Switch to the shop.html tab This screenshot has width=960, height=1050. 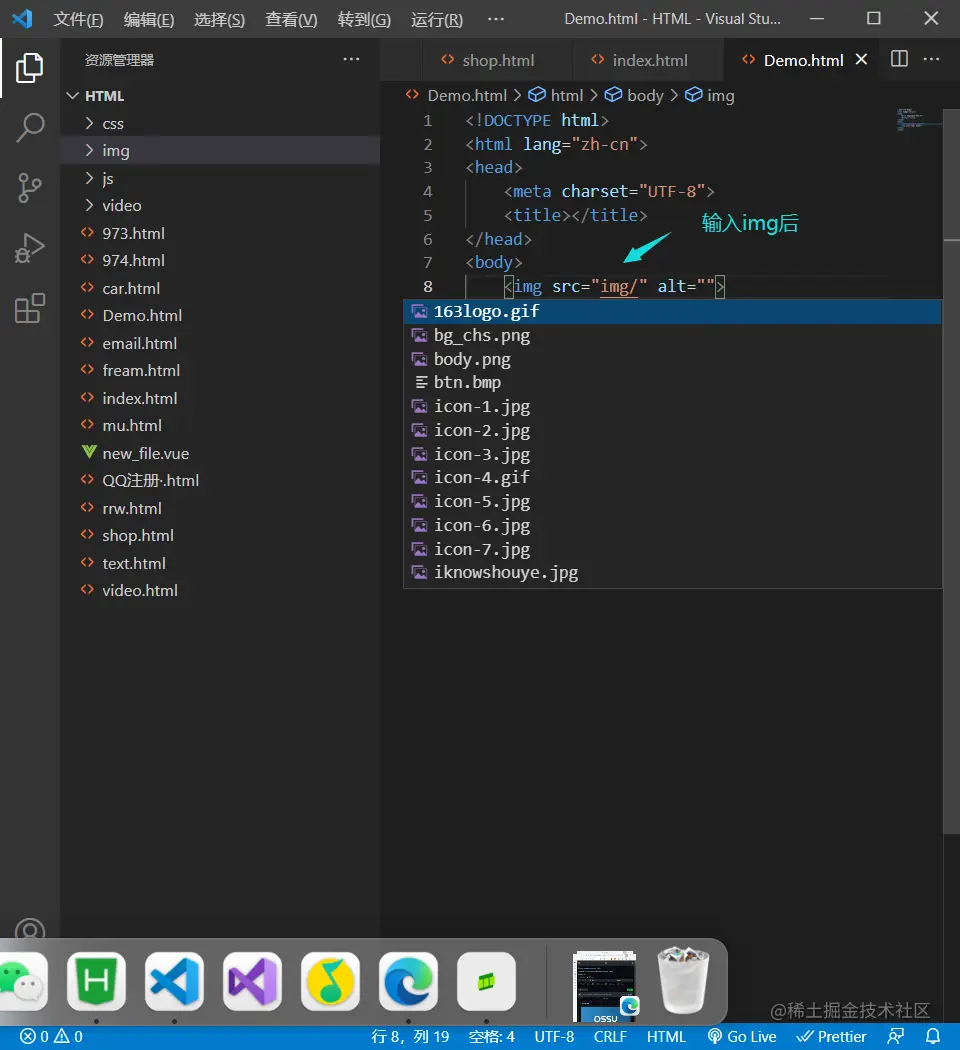(x=497, y=60)
